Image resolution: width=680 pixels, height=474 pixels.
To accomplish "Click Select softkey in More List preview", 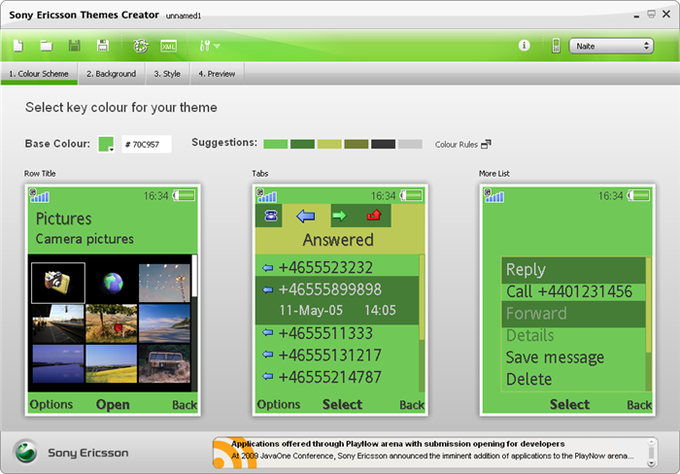I will 569,404.
